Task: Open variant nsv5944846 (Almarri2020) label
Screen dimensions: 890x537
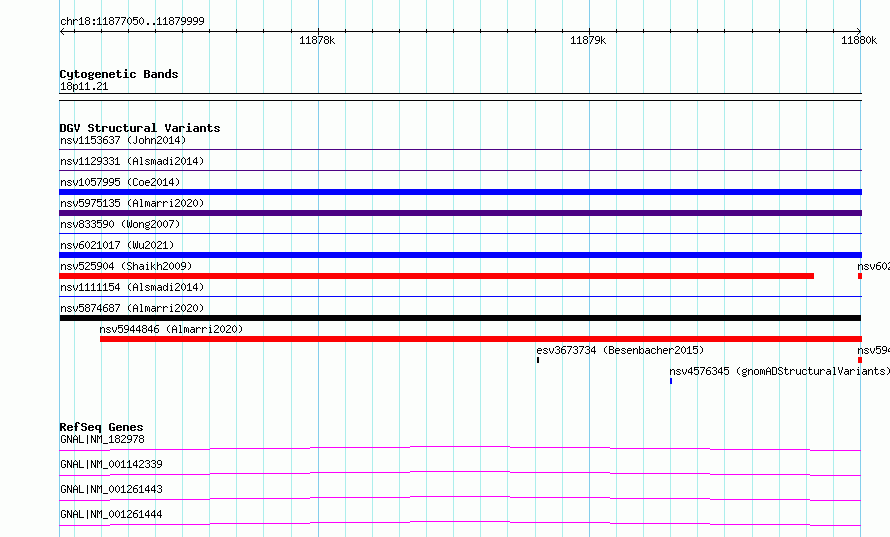Action: click(171, 329)
